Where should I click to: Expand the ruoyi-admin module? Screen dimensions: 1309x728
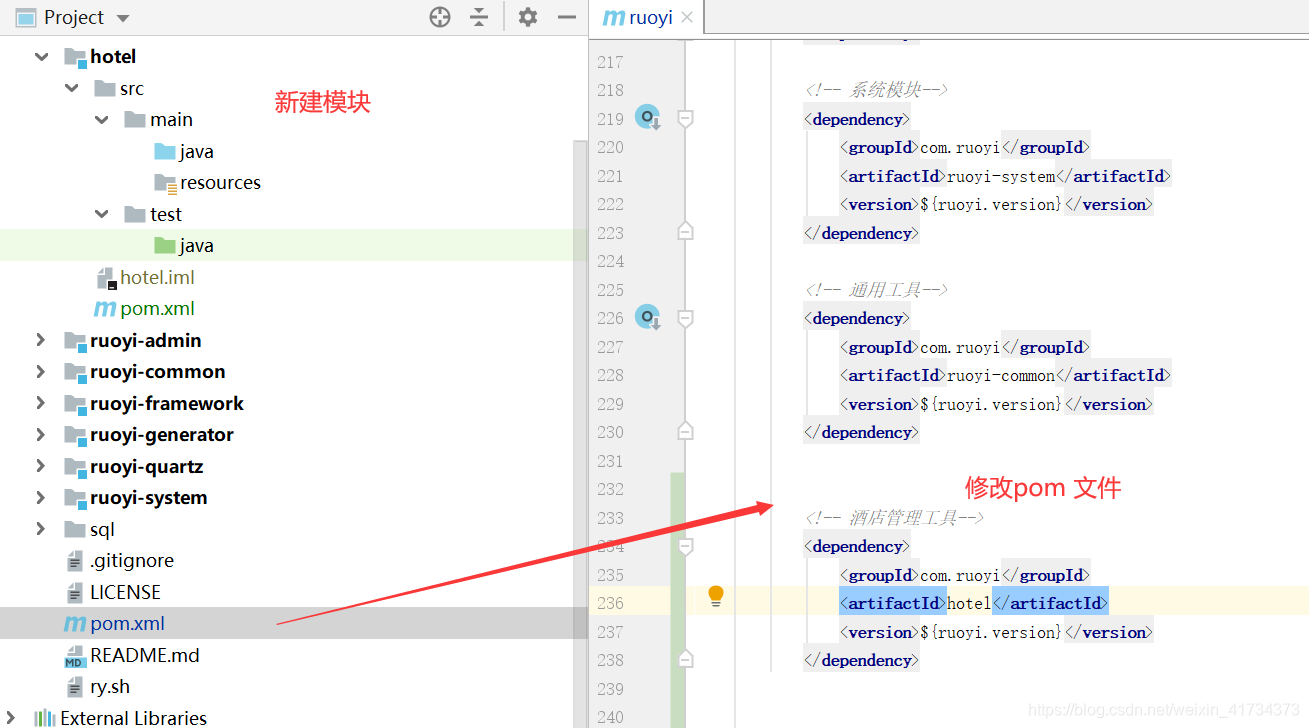tap(41, 340)
